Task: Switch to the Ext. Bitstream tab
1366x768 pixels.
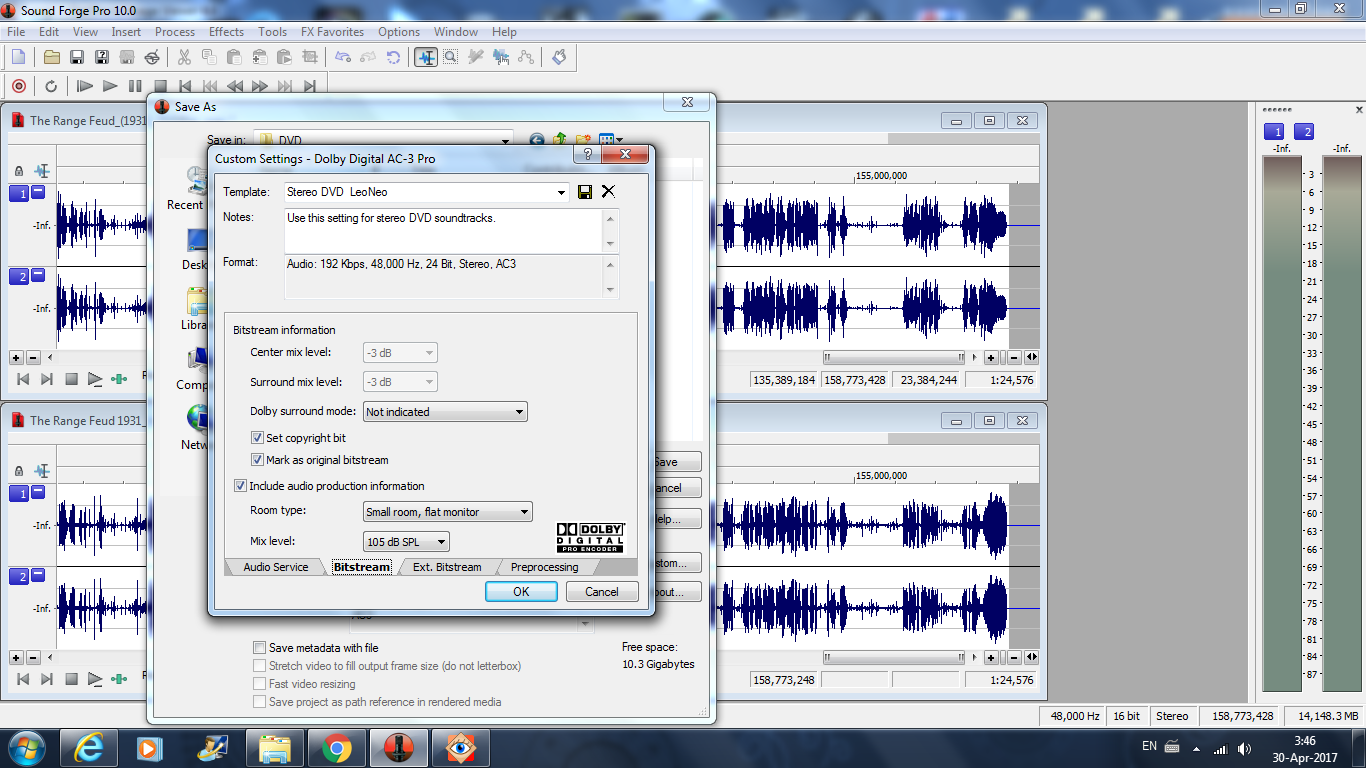Action: coord(447,567)
